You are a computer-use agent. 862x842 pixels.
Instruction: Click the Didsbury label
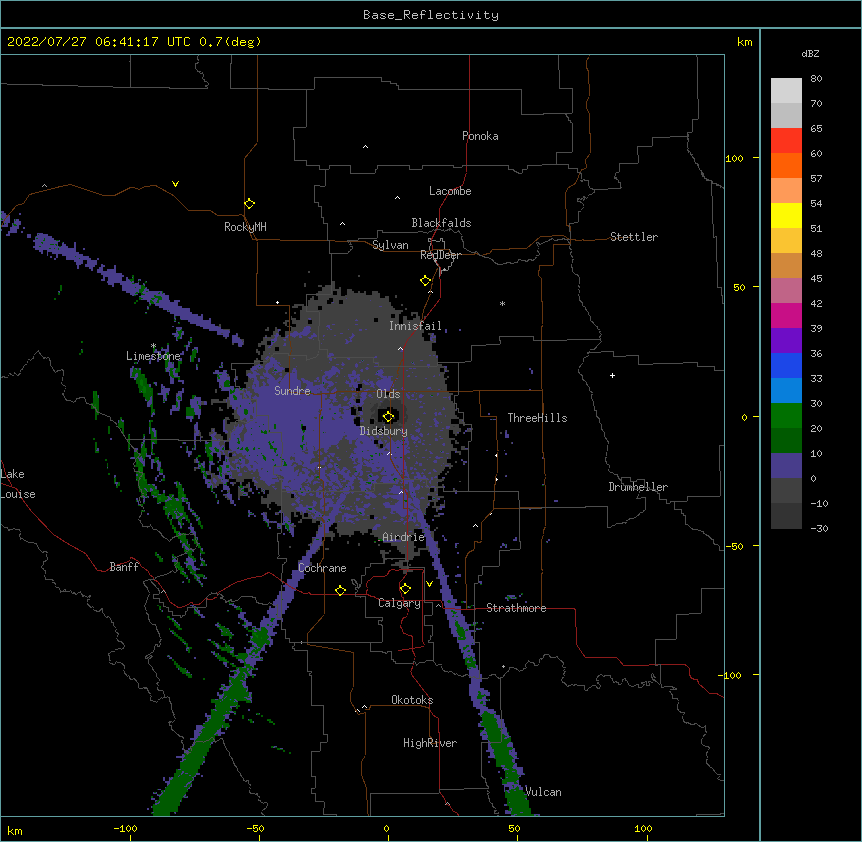point(384,431)
